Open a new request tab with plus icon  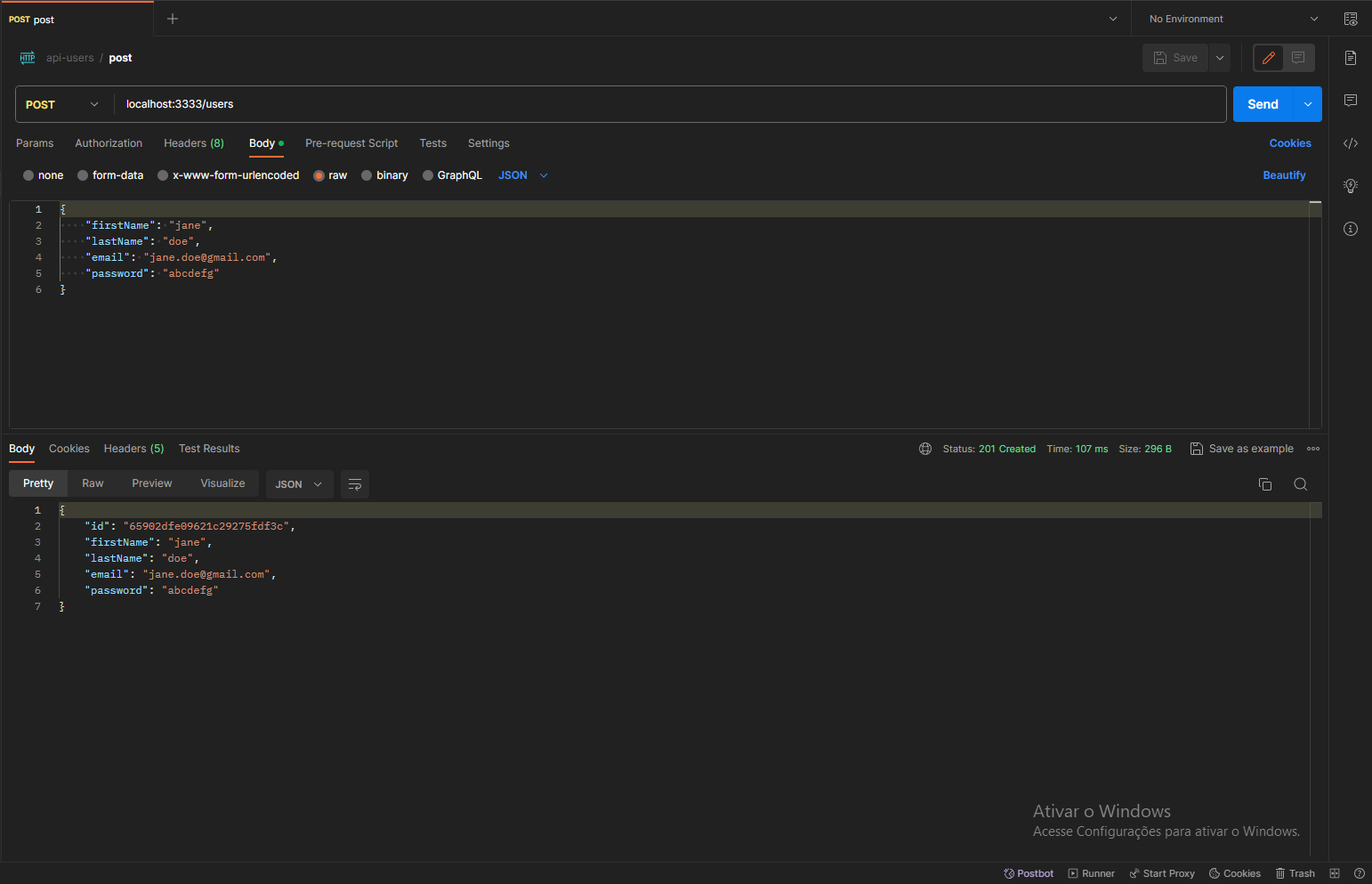(173, 19)
